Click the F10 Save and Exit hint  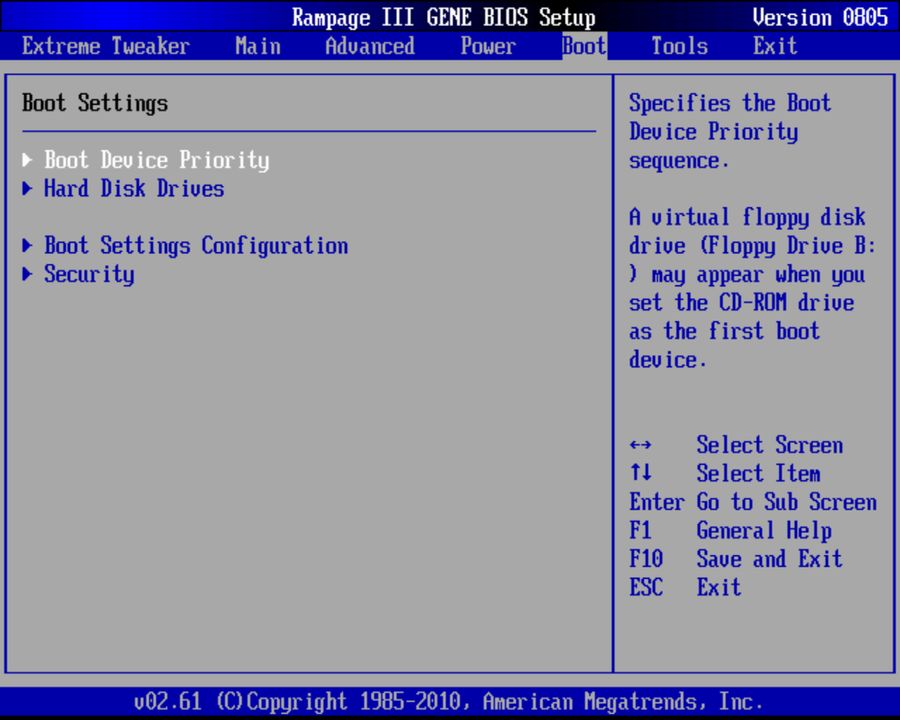tap(736, 559)
